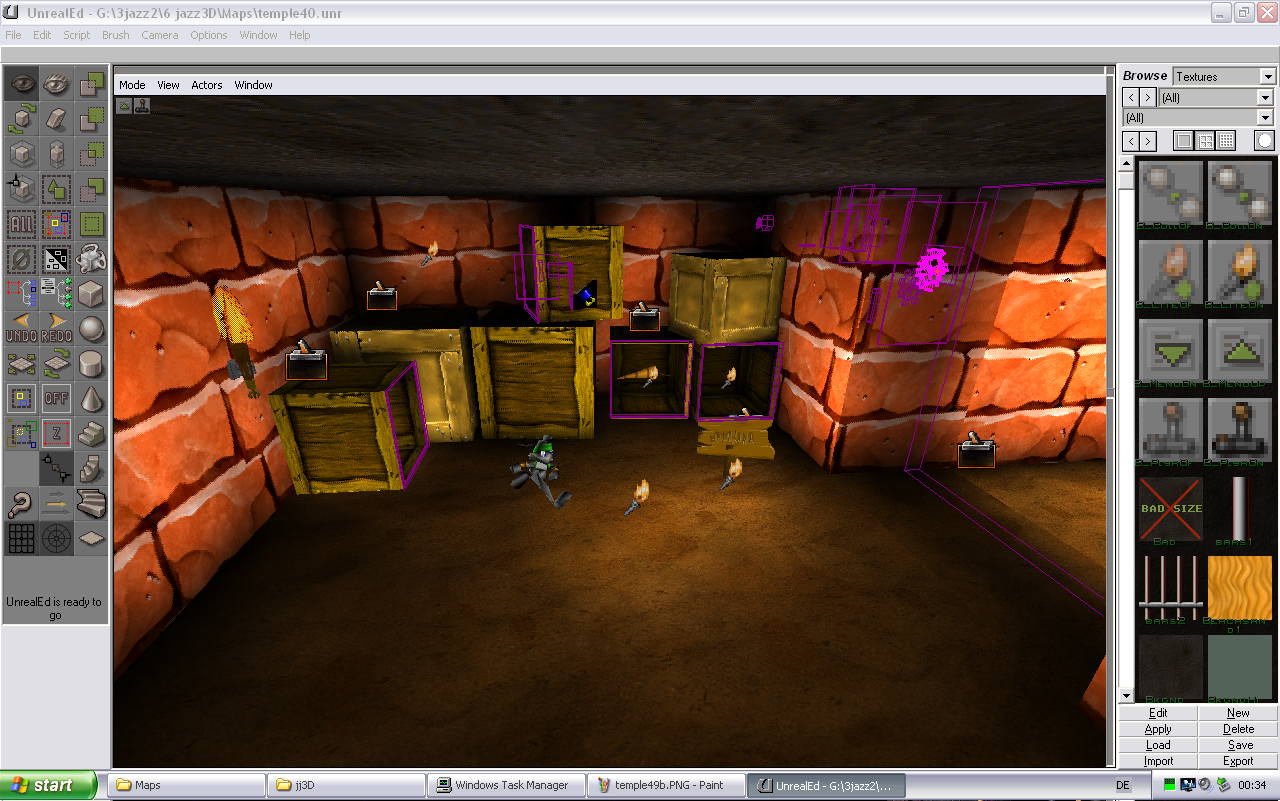Screen dimensions: 1280x801
Task: Toggle the Z zoom-lock button
Action: click(x=57, y=434)
